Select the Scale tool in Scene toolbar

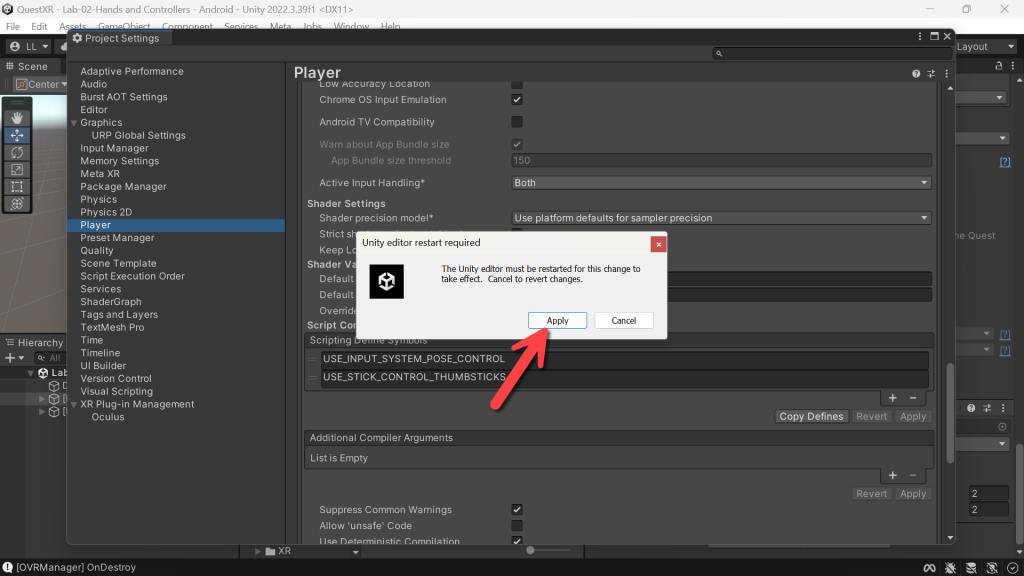(x=17, y=169)
